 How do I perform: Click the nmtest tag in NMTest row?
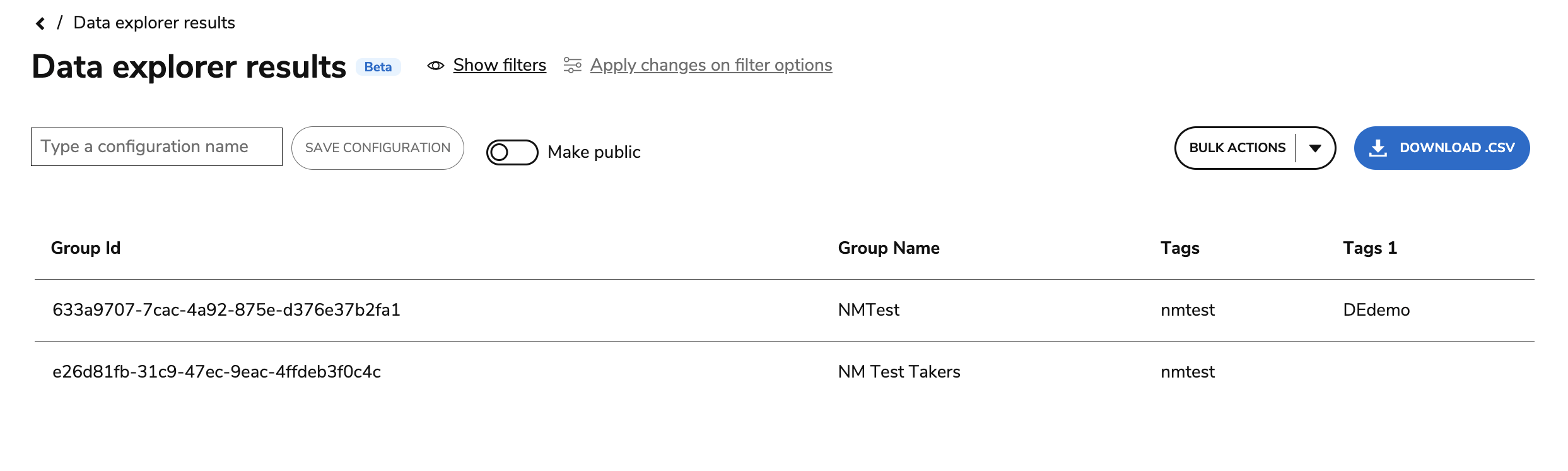[x=1188, y=310]
